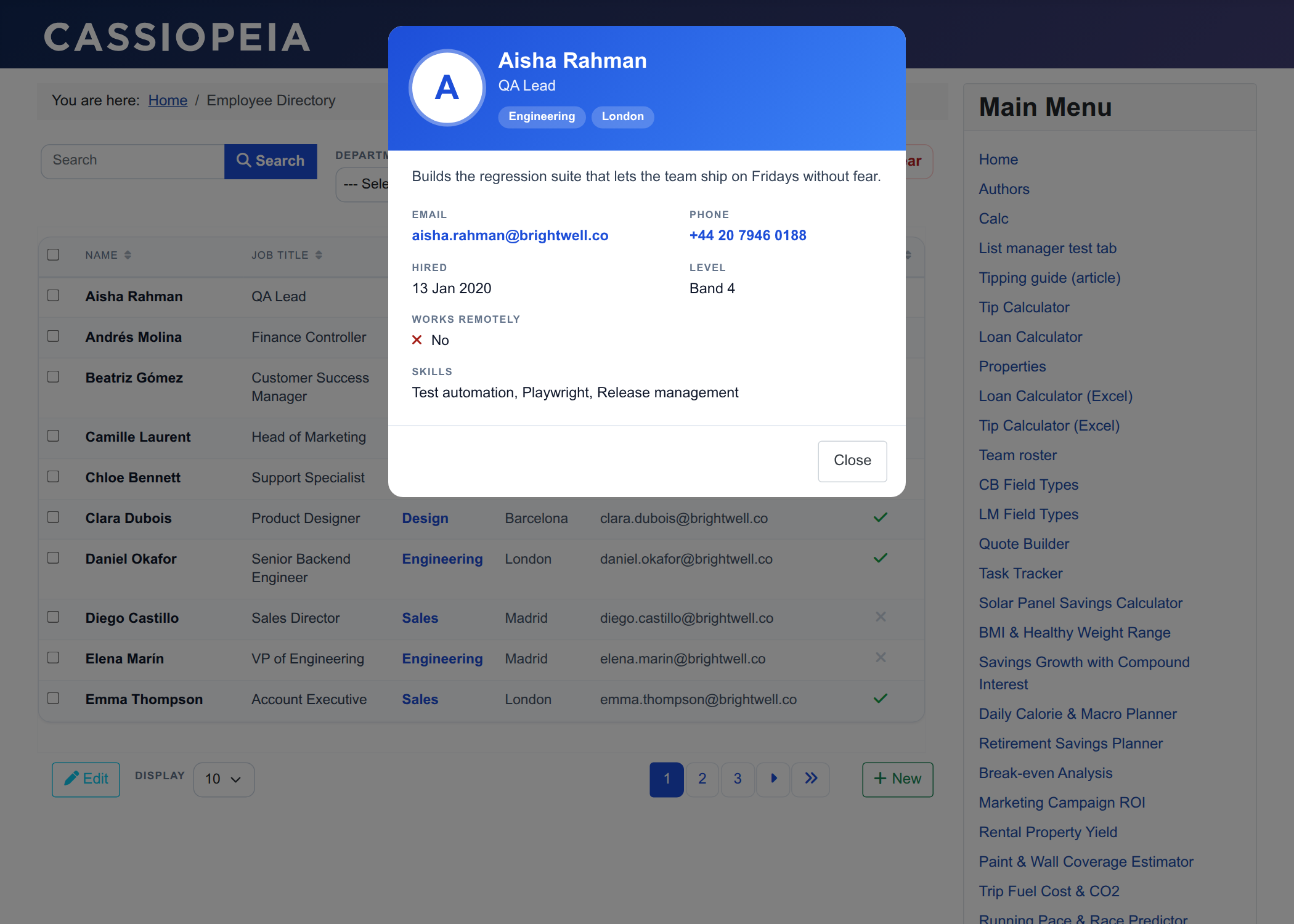Click the magnifier Search button
This screenshot has width=1294, height=924.
(x=271, y=161)
